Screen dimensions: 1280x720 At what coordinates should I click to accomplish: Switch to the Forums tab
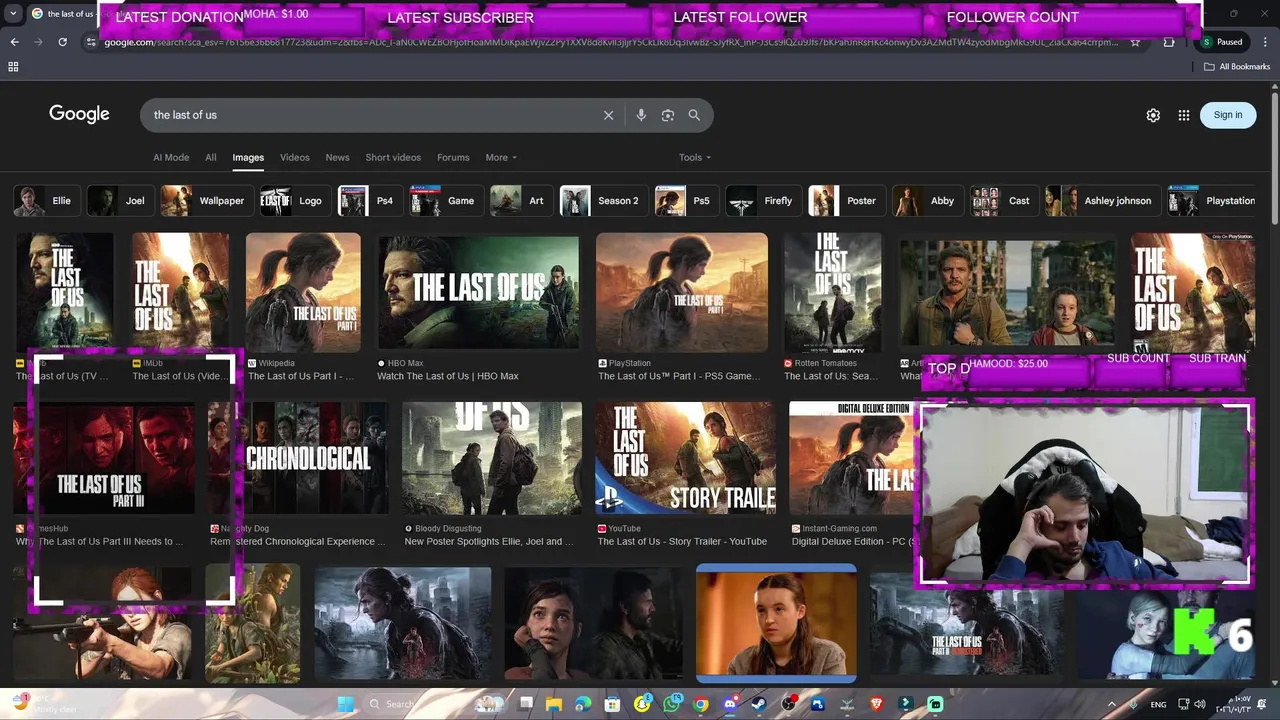point(453,157)
